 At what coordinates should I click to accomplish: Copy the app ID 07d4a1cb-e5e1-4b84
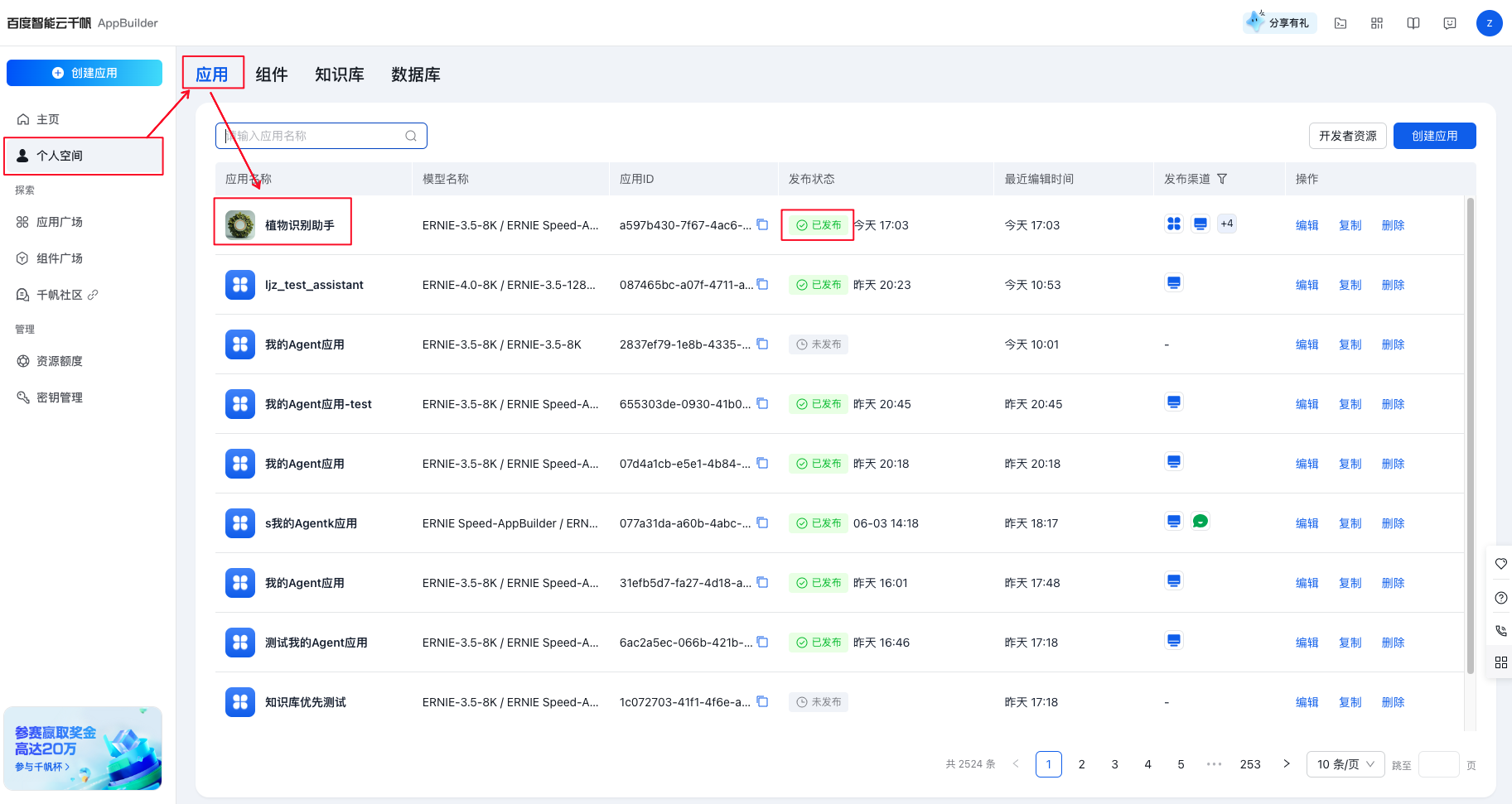pos(763,463)
